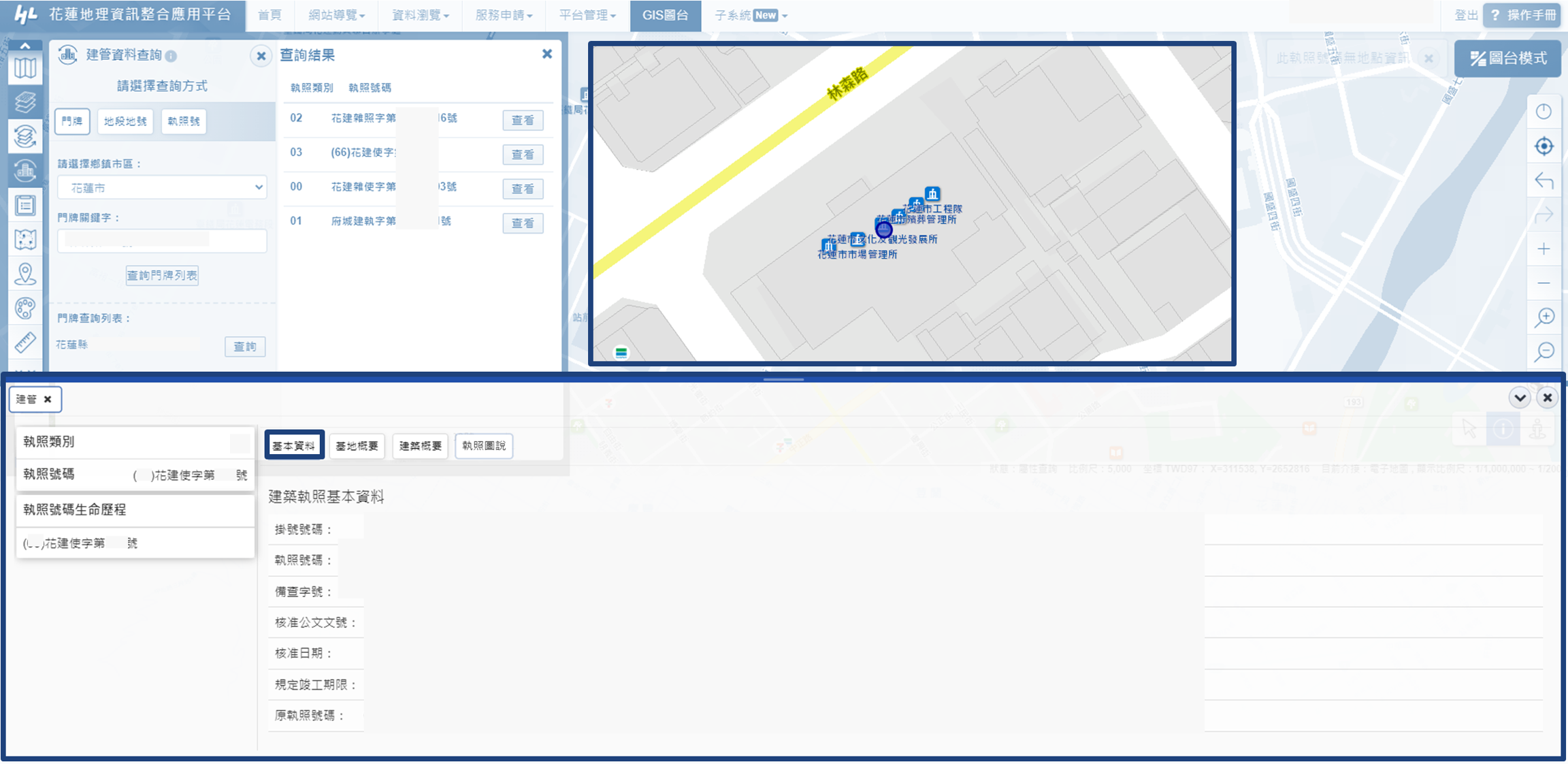
Task: Open the 花蓮市 township dropdown
Action: click(x=162, y=187)
